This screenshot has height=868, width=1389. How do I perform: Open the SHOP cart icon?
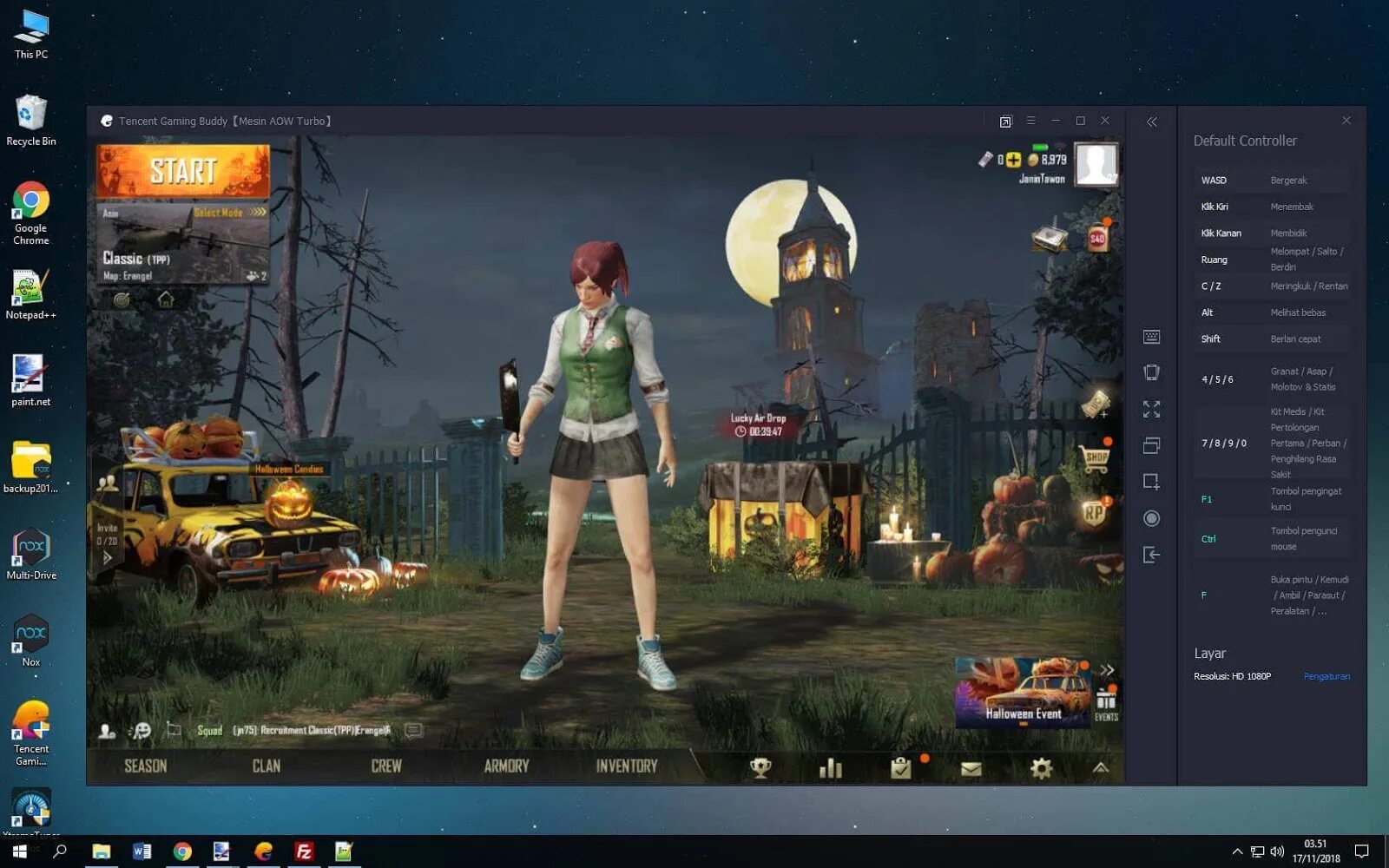(x=1096, y=457)
